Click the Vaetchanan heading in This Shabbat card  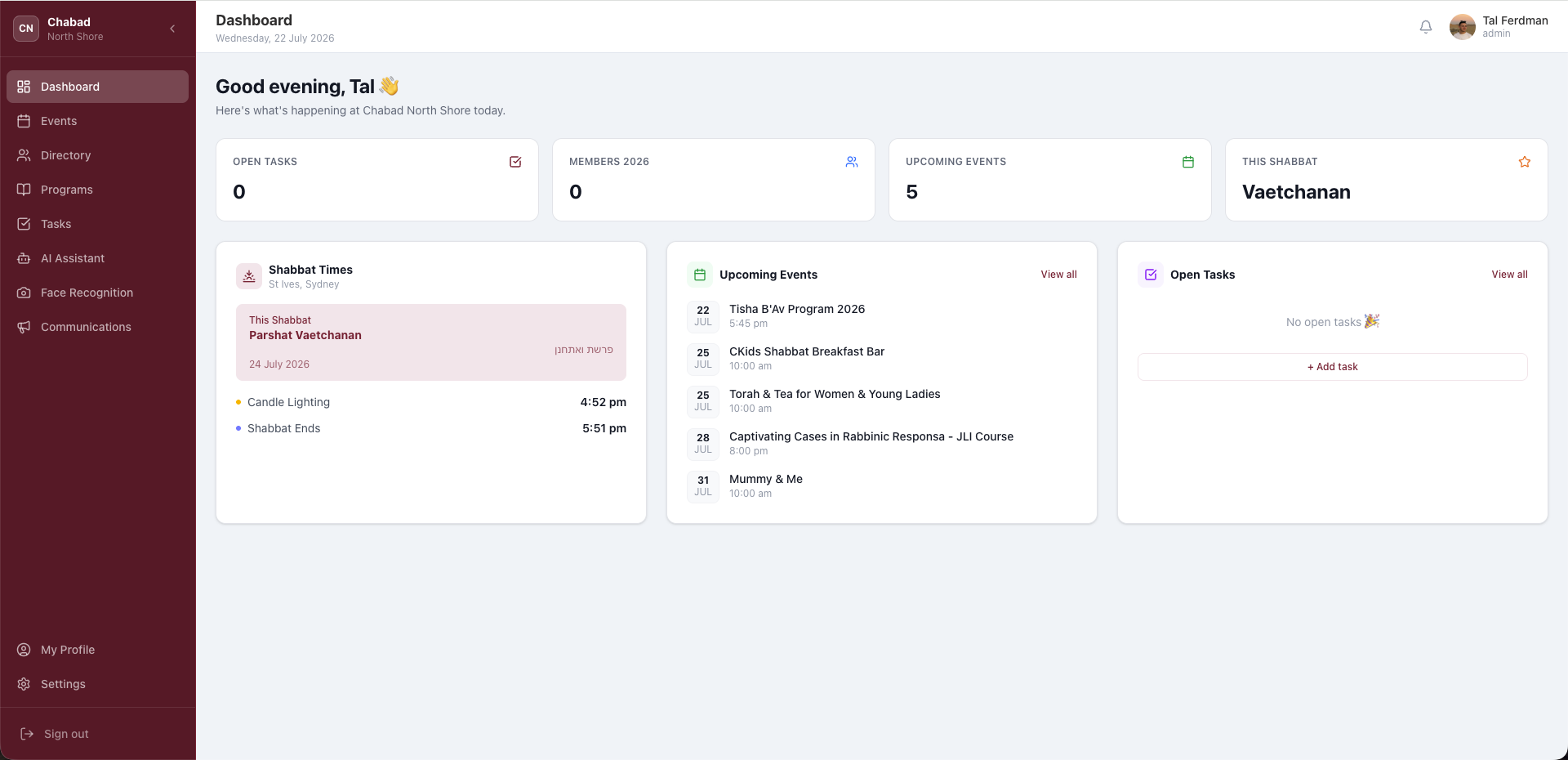click(x=1296, y=192)
